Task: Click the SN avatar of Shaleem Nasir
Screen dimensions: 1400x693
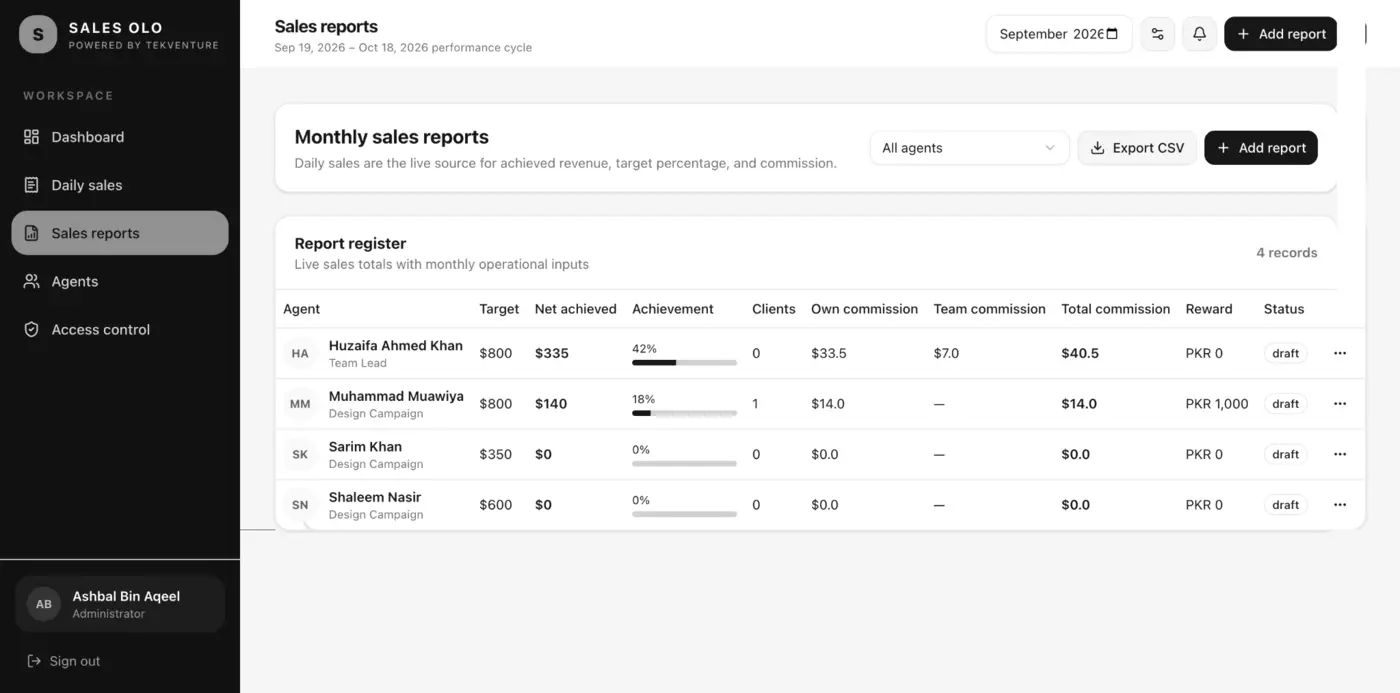Action: tap(300, 505)
